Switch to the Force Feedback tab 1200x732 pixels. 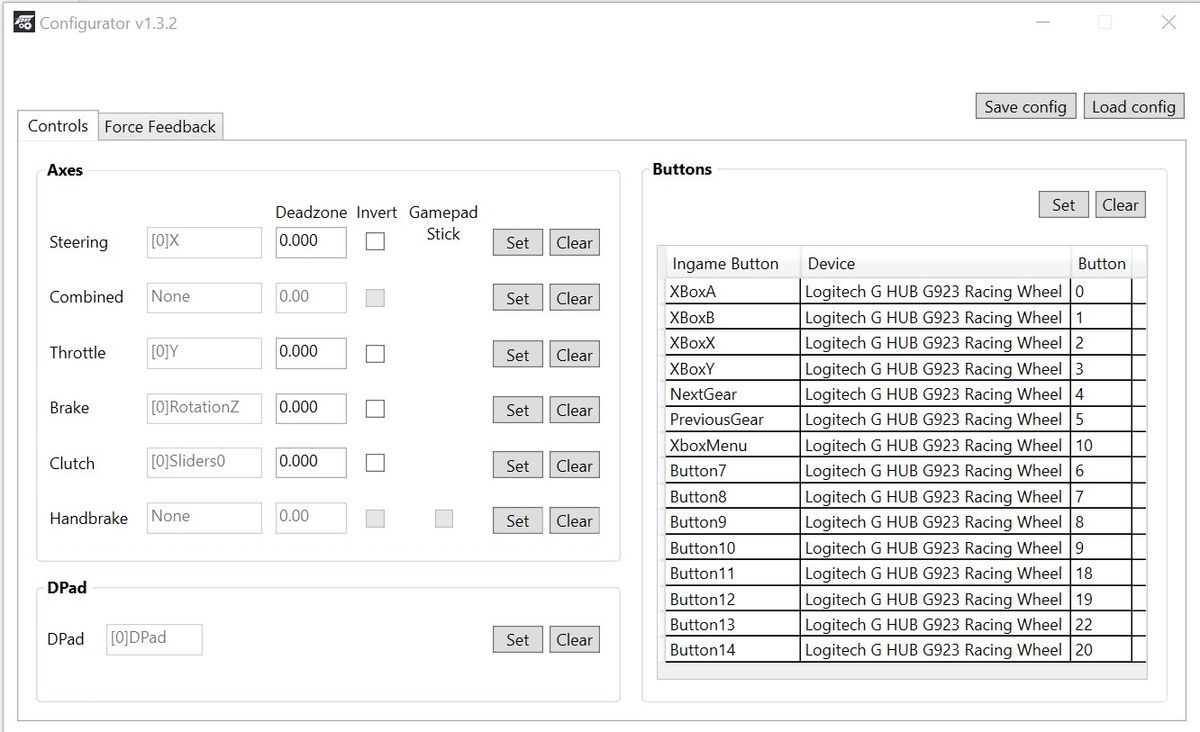[160, 127]
